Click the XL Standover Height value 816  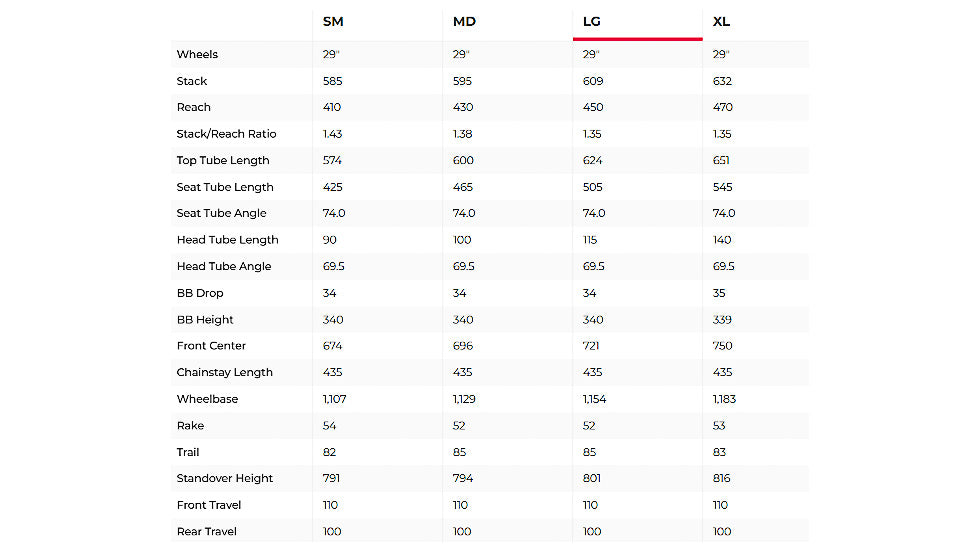point(722,478)
